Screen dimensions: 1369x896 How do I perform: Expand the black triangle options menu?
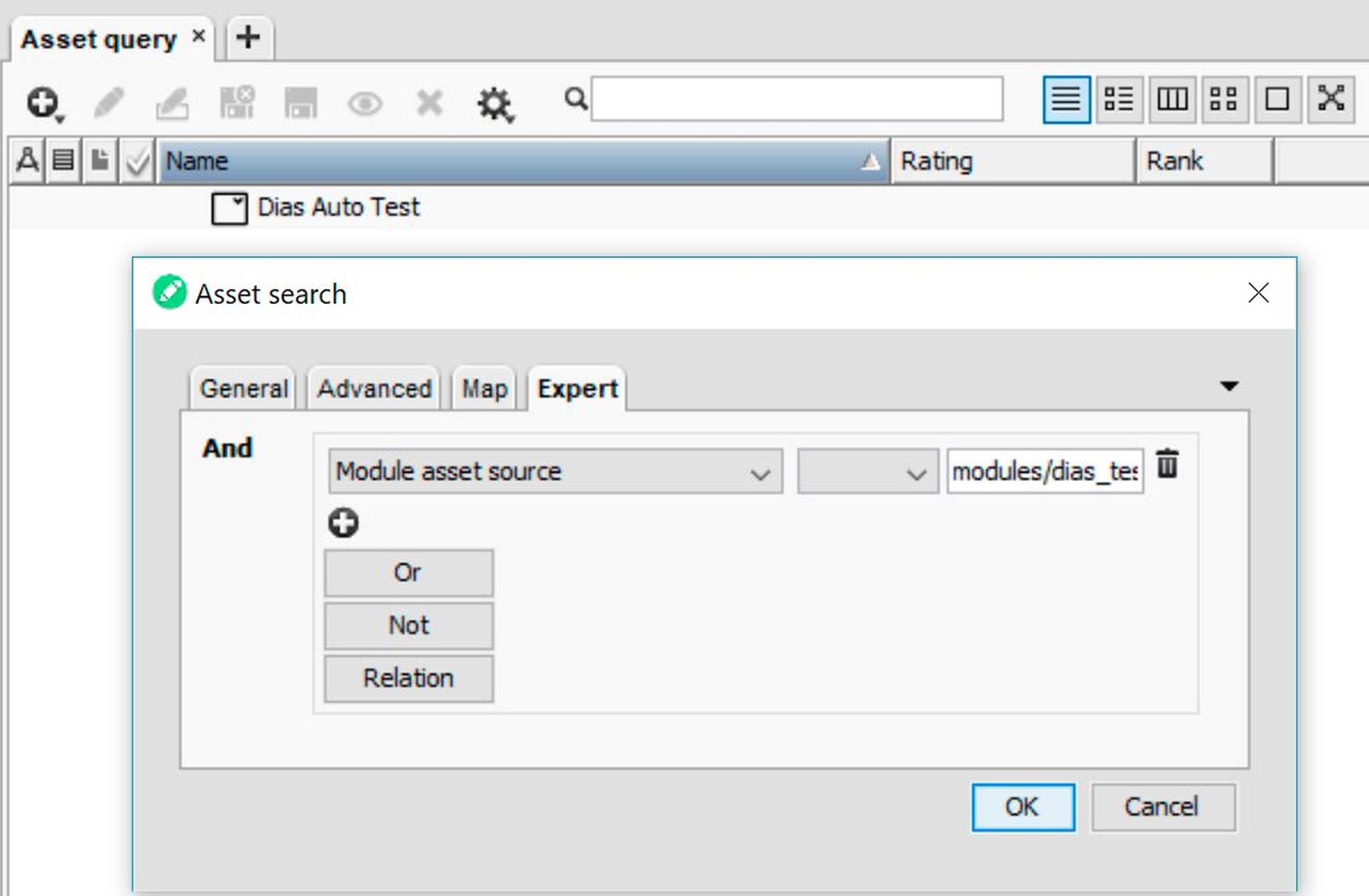pos(1229,386)
